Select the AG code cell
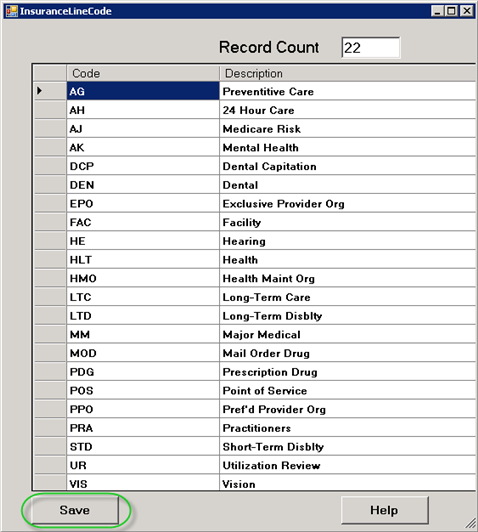The width and height of the screenshot is (478, 532). tap(143, 91)
